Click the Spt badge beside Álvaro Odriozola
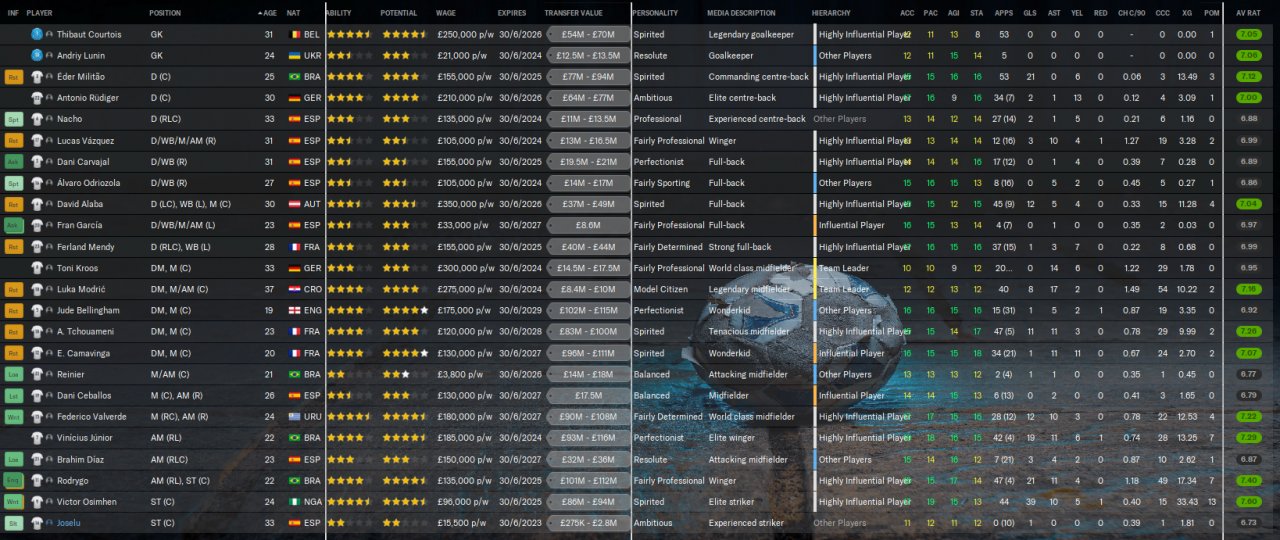The height and width of the screenshot is (540, 1280). pyautogui.click(x=14, y=183)
